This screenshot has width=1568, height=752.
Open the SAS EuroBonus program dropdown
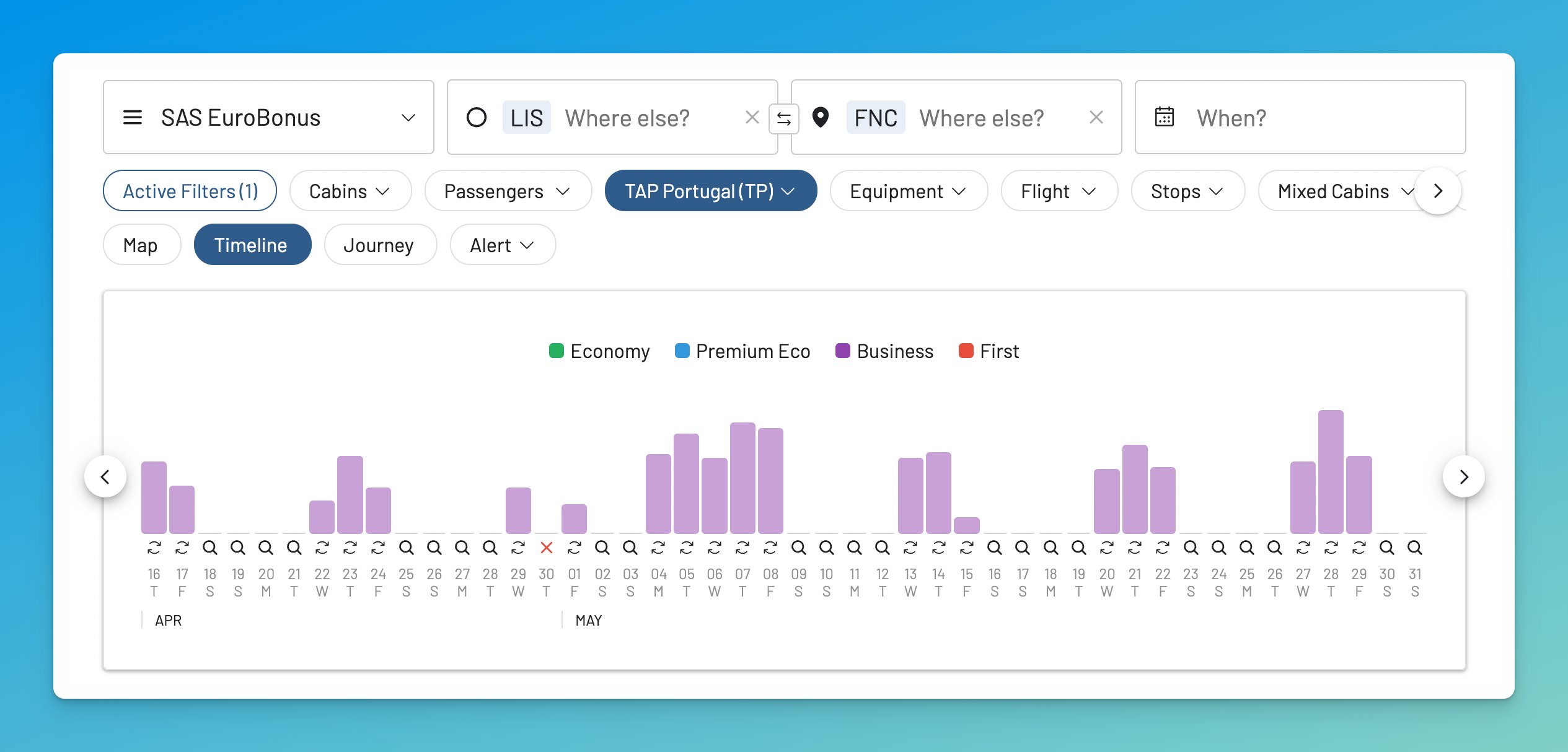coord(268,117)
